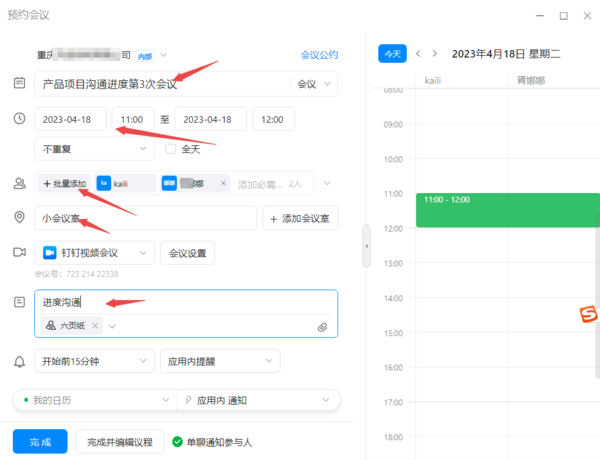Expand the 开始前15分钟 reminder dropdown
Screen dimensions: 600x460
(x=94, y=361)
